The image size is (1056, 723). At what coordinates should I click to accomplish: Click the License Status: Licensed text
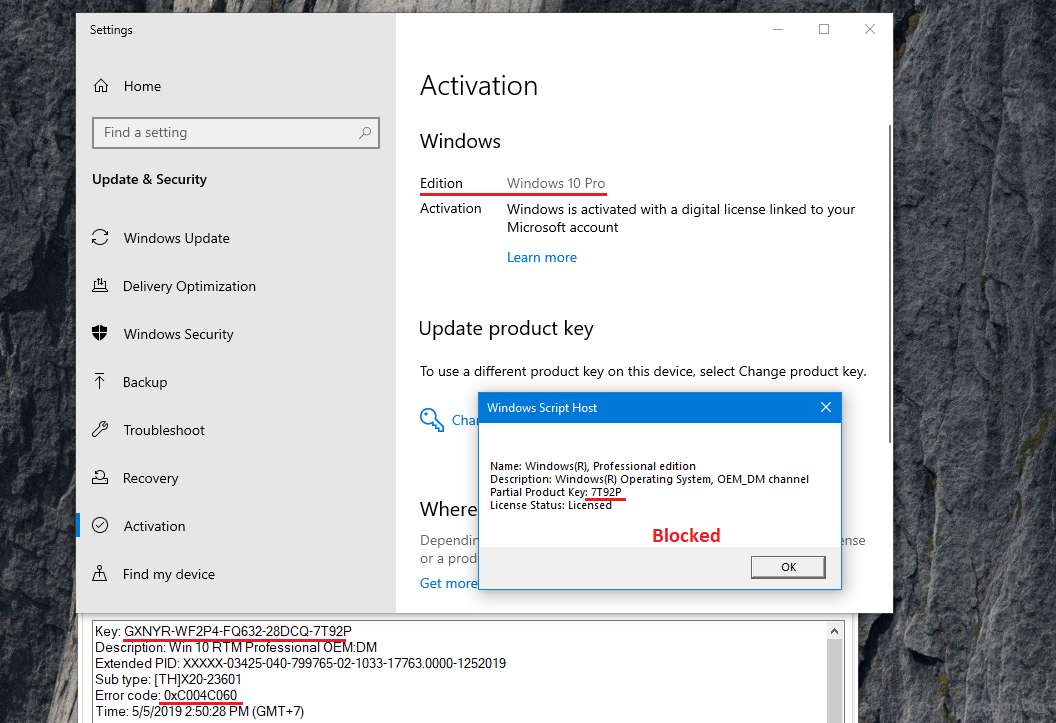click(x=551, y=505)
